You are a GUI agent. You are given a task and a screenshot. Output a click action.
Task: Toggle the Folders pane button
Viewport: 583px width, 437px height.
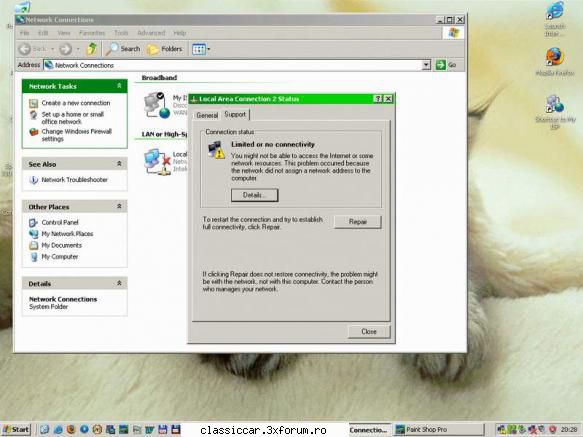click(164, 49)
